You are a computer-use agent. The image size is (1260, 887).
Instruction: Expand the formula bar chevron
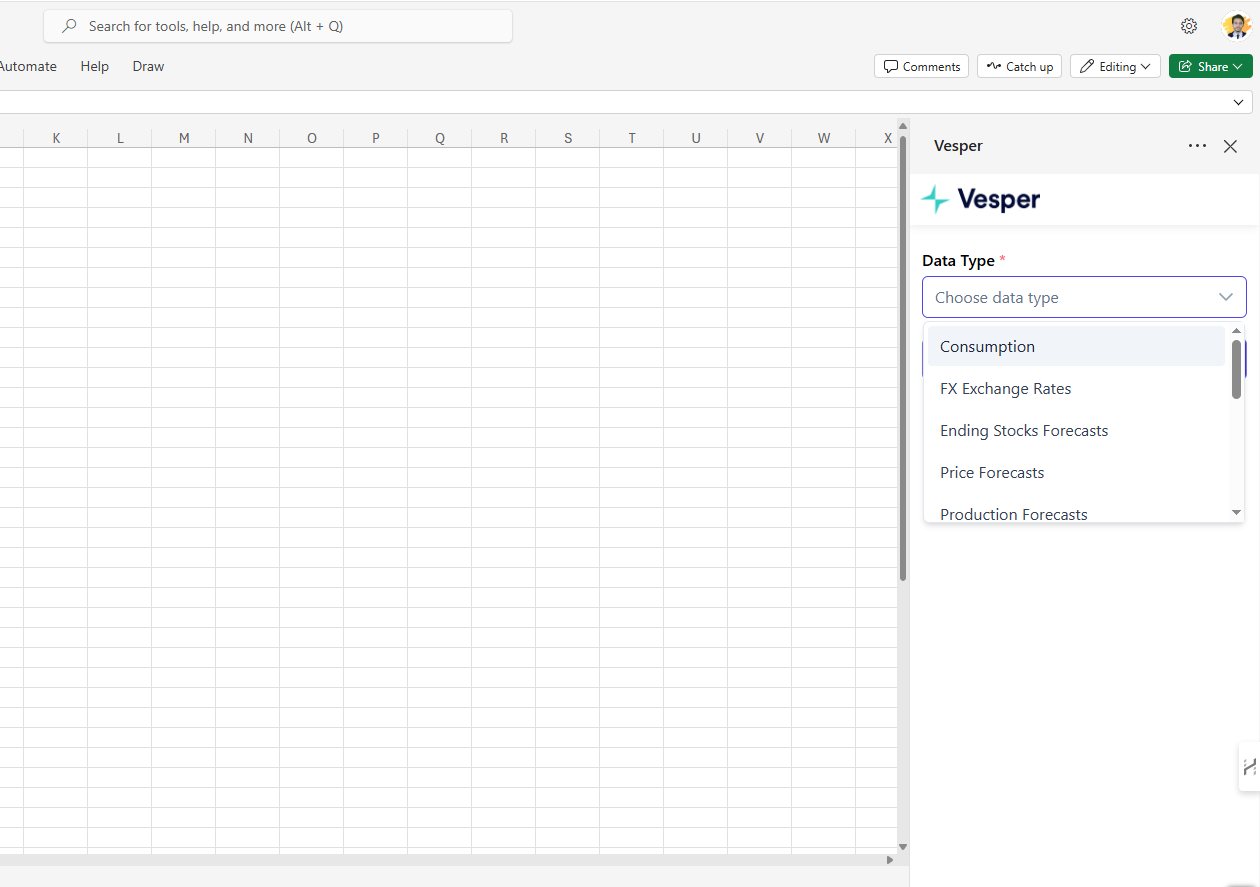tap(1240, 102)
